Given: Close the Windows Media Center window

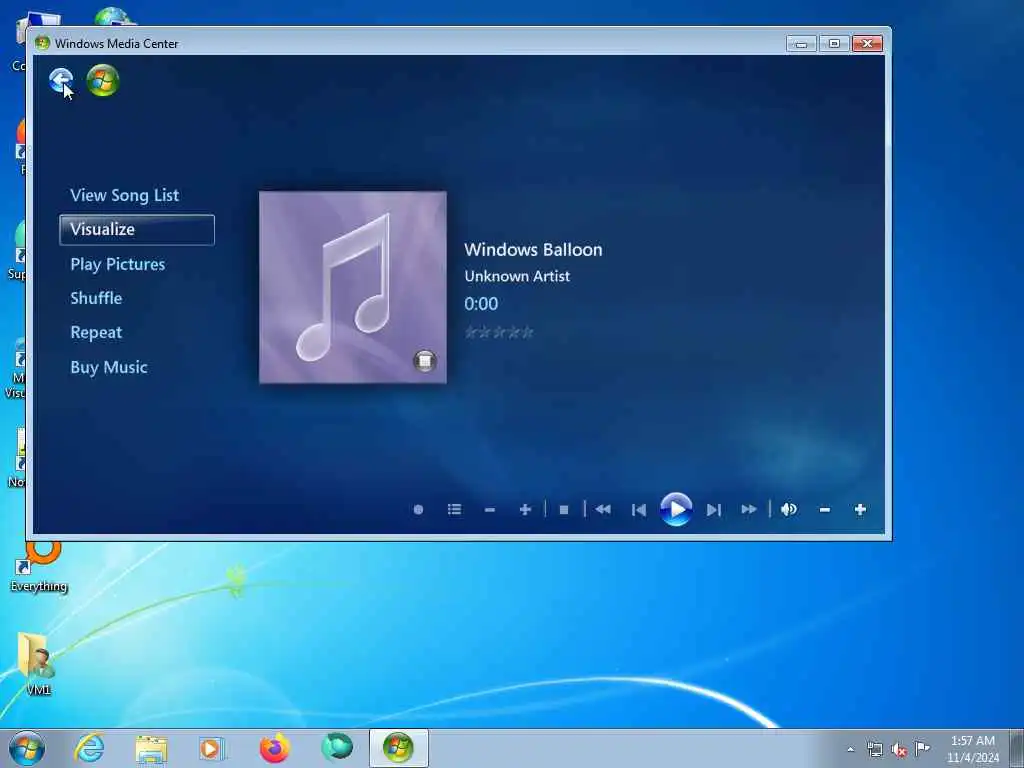Looking at the screenshot, I should click(x=867, y=44).
